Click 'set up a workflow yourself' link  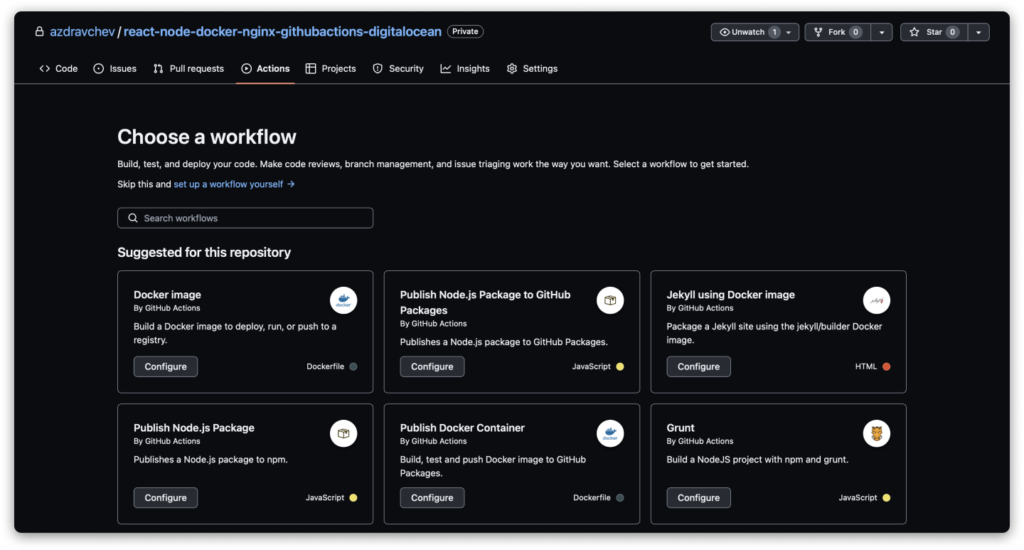(x=234, y=184)
